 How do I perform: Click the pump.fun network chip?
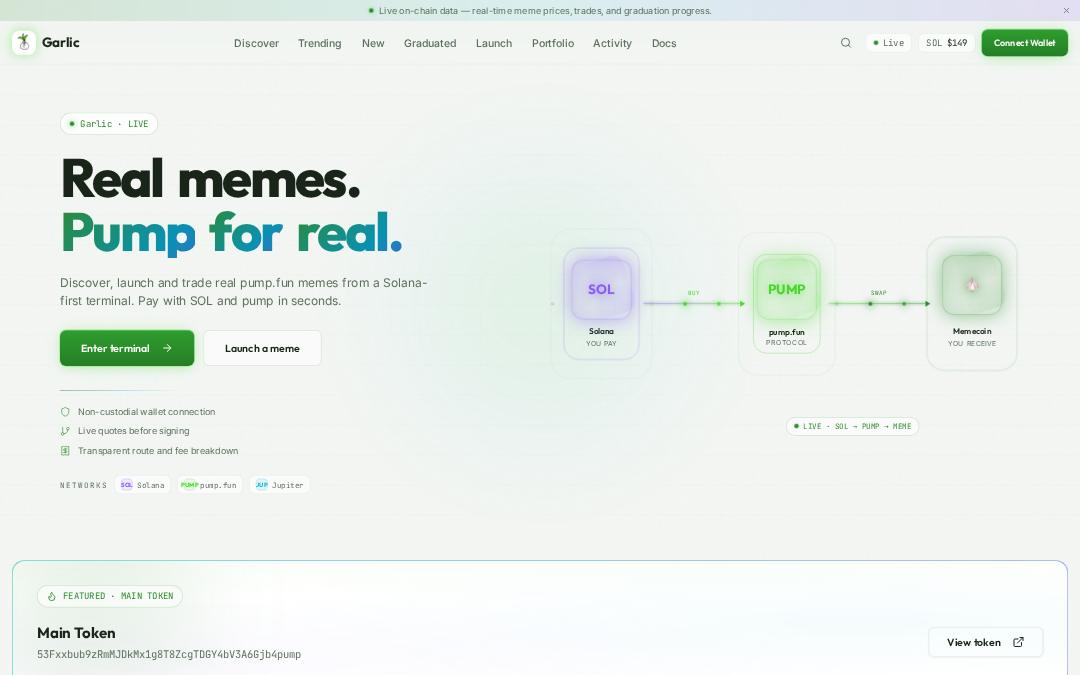(x=209, y=485)
